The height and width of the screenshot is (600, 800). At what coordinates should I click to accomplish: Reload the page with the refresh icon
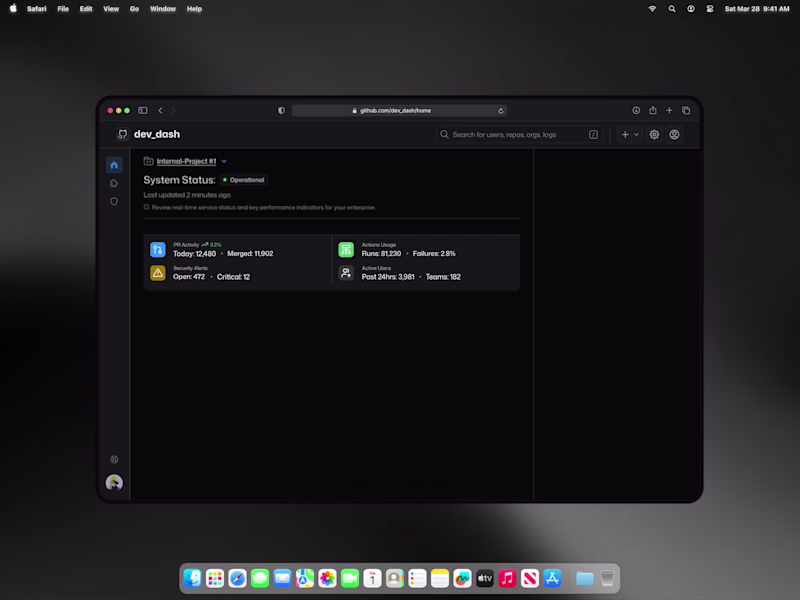[501, 111]
